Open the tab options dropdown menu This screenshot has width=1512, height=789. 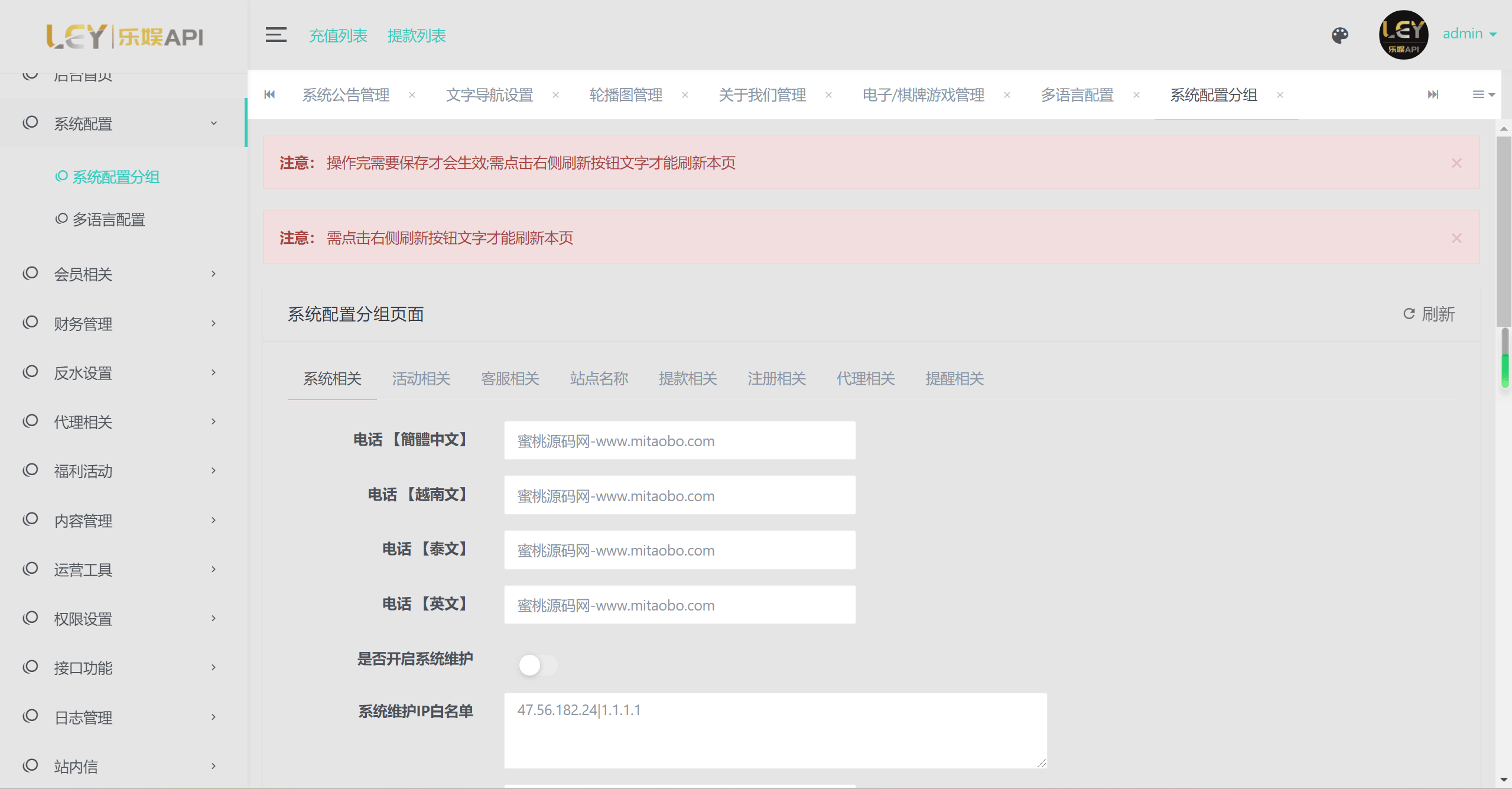point(1483,95)
